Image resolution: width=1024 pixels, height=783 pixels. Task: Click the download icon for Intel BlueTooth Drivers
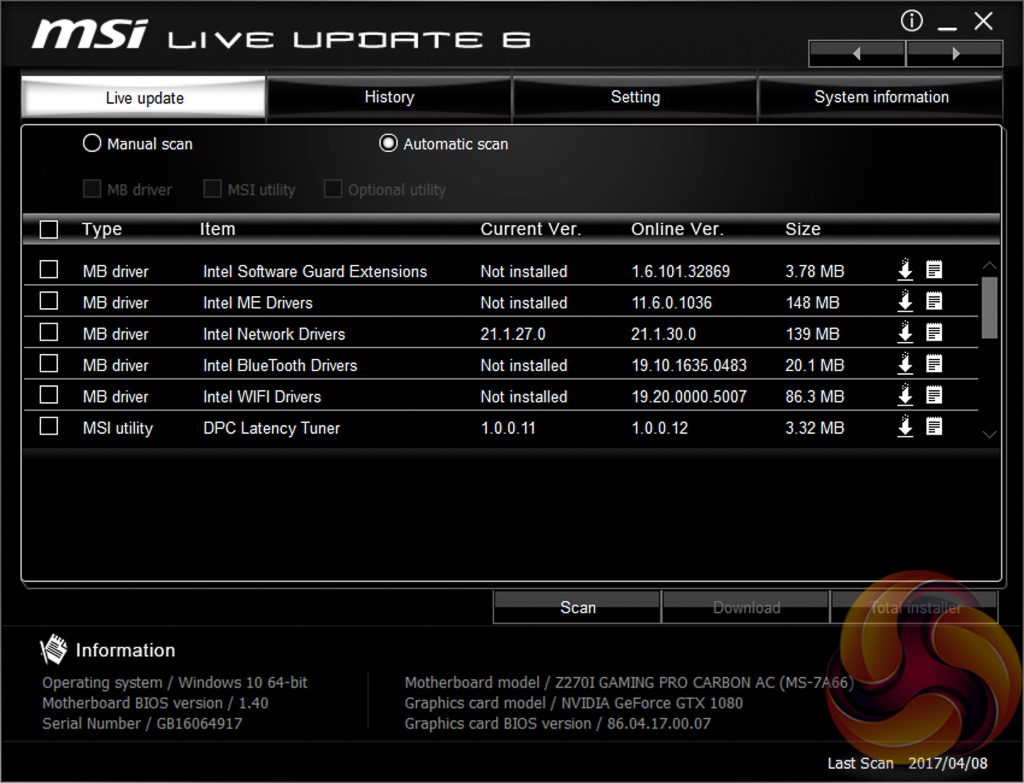(905, 364)
